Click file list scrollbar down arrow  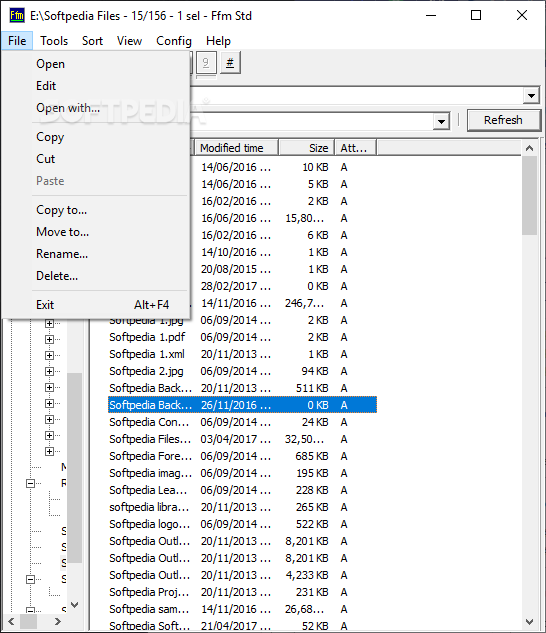(529, 622)
